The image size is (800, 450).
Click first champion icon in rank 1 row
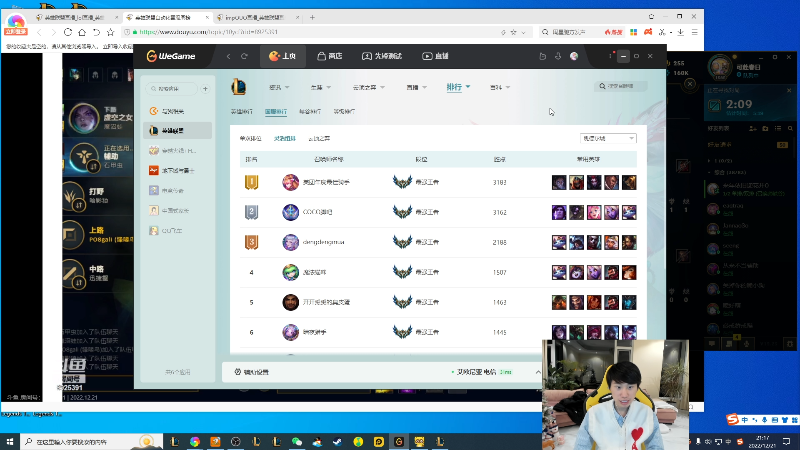(559, 182)
